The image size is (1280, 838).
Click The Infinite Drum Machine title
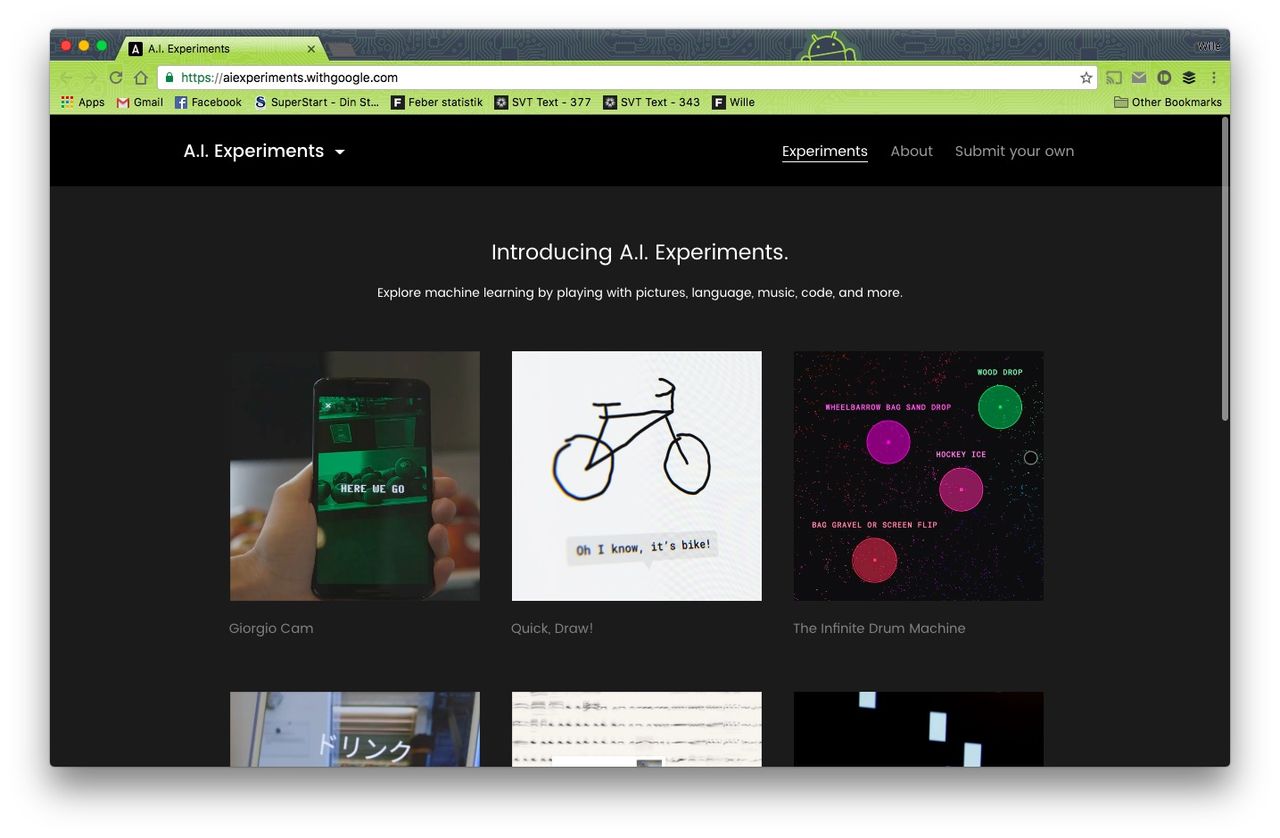879,628
